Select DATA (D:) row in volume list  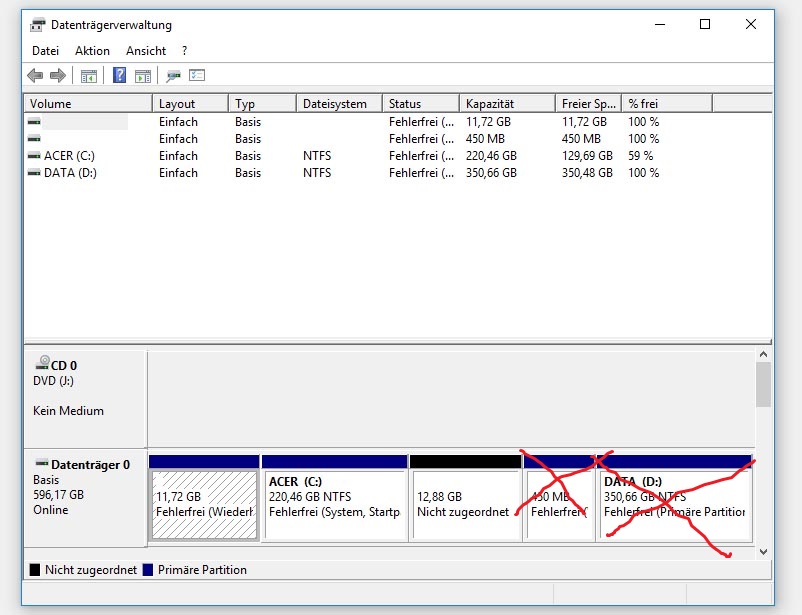pyautogui.click(x=70, y=173)
